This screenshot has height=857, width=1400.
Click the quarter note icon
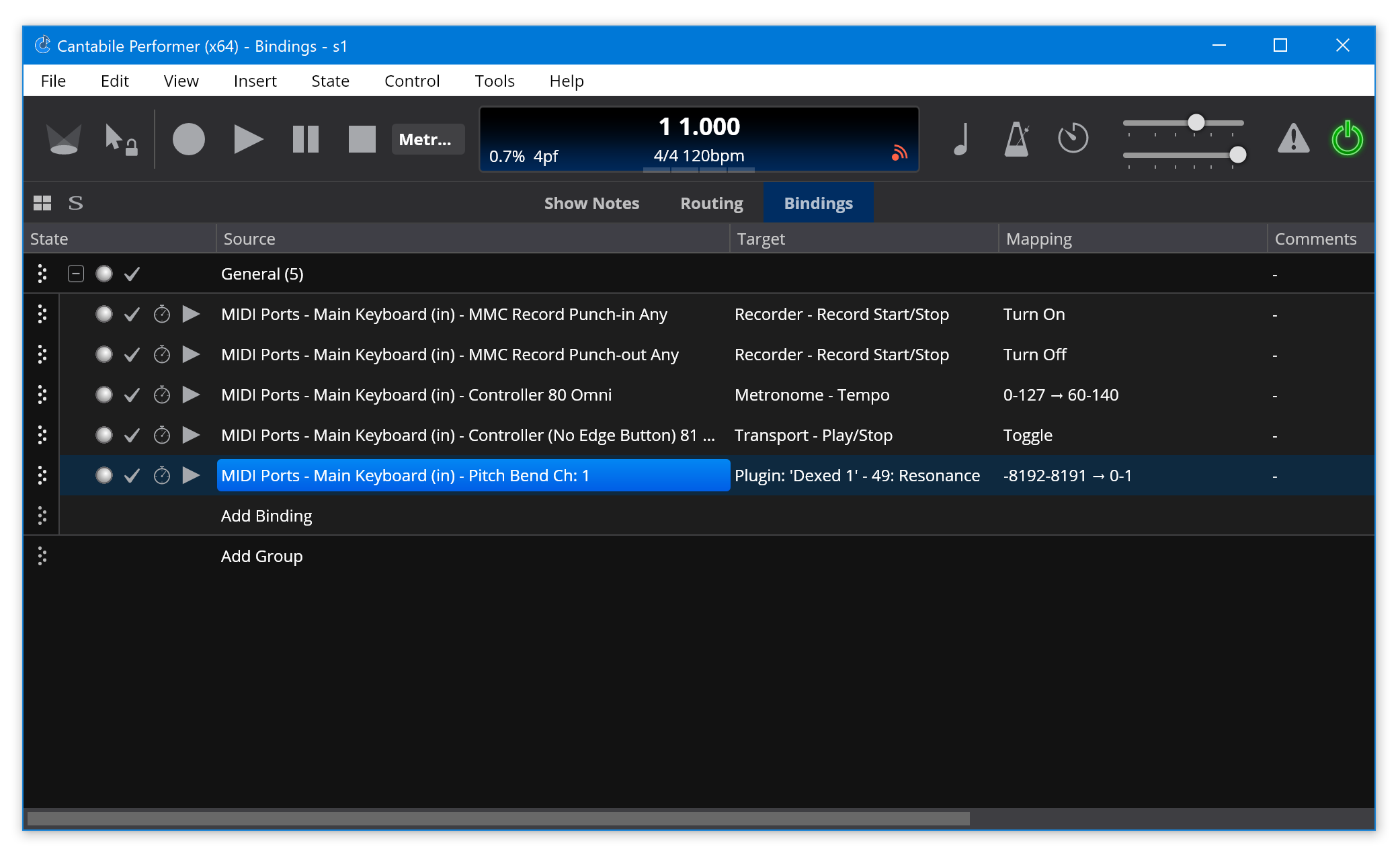pyautogui.click(x=962, y=139)
